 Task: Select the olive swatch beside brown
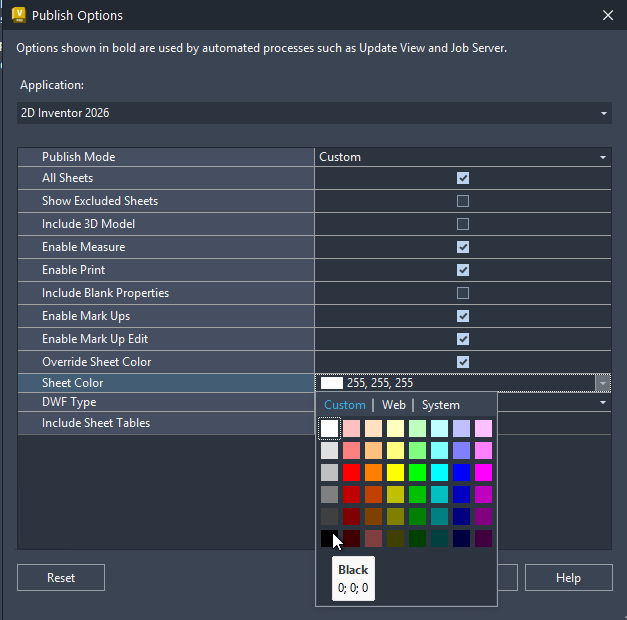(x=395, y=516)
